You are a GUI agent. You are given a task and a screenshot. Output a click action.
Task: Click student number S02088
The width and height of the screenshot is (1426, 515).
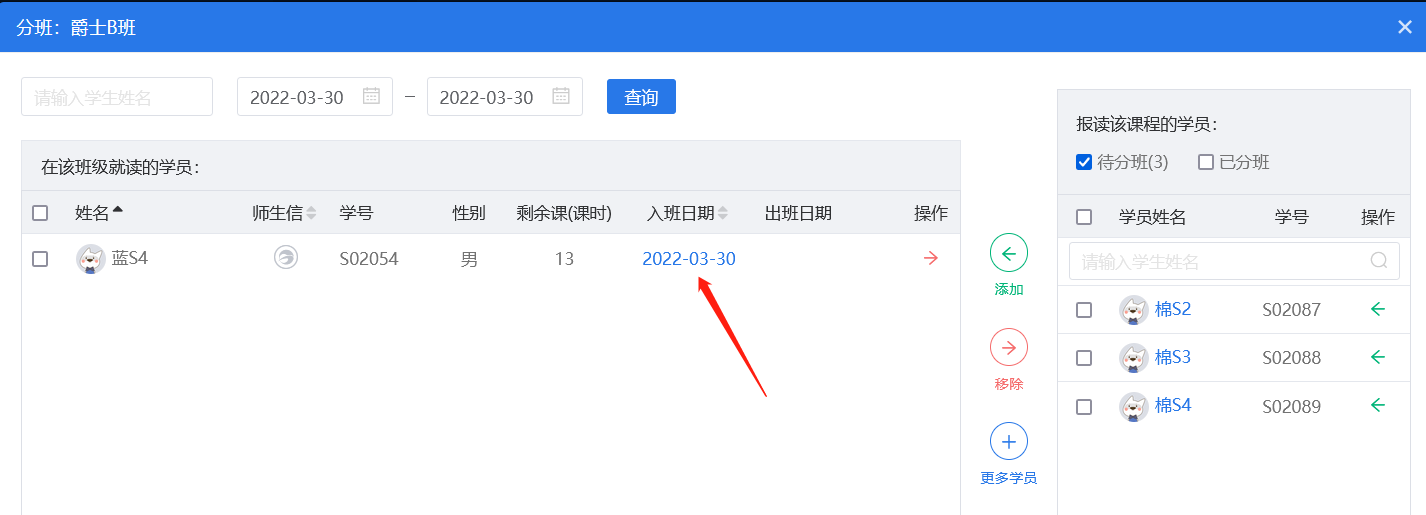pos(1291,358)
